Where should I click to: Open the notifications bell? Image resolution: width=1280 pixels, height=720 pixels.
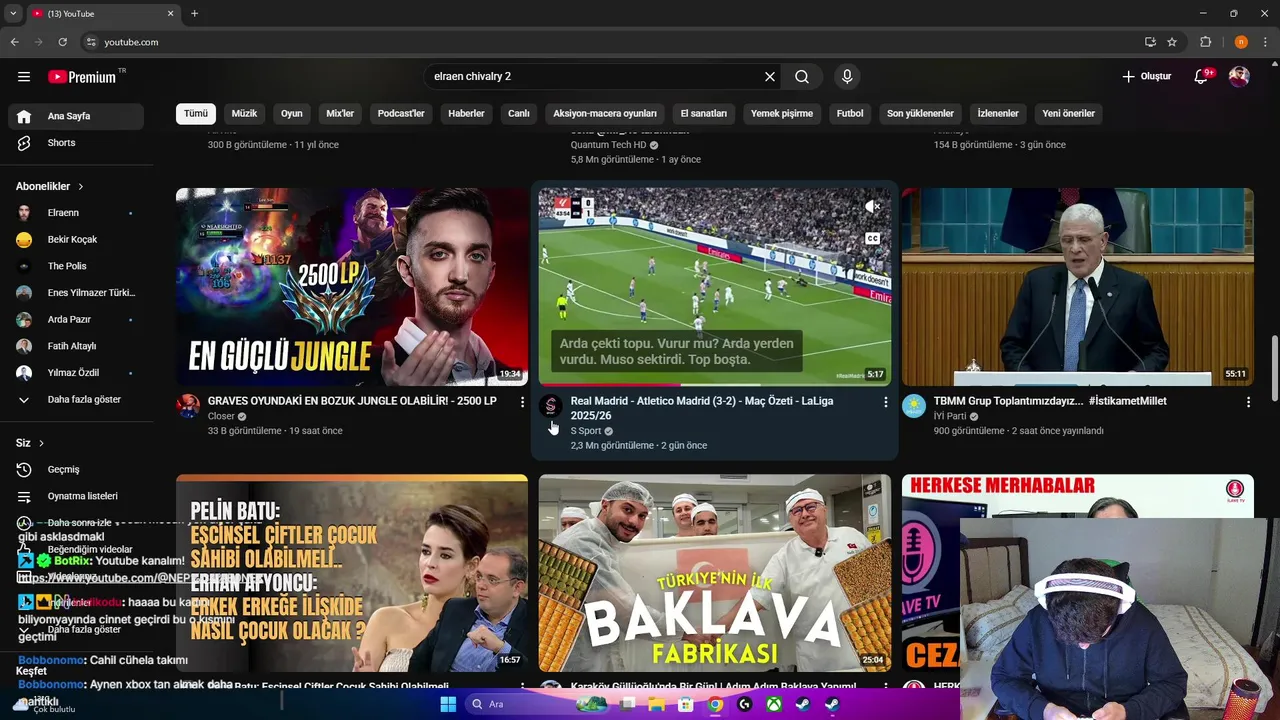point(1202,77)
